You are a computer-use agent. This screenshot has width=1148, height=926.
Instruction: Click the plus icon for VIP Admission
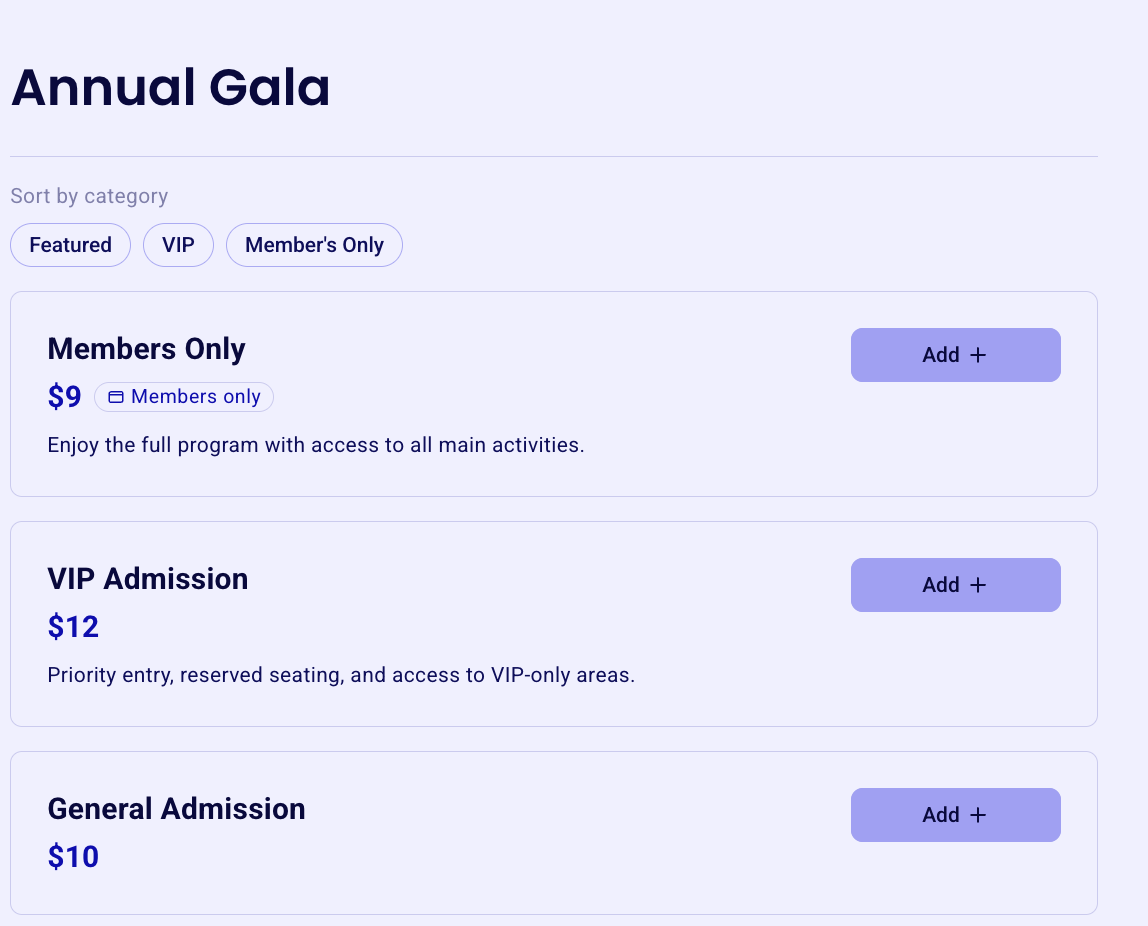point(977,585)
